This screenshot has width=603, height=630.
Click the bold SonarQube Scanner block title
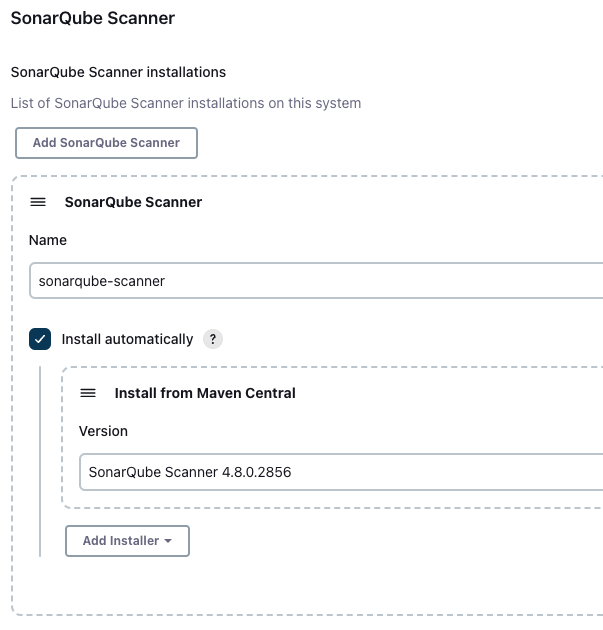point(133,202)
